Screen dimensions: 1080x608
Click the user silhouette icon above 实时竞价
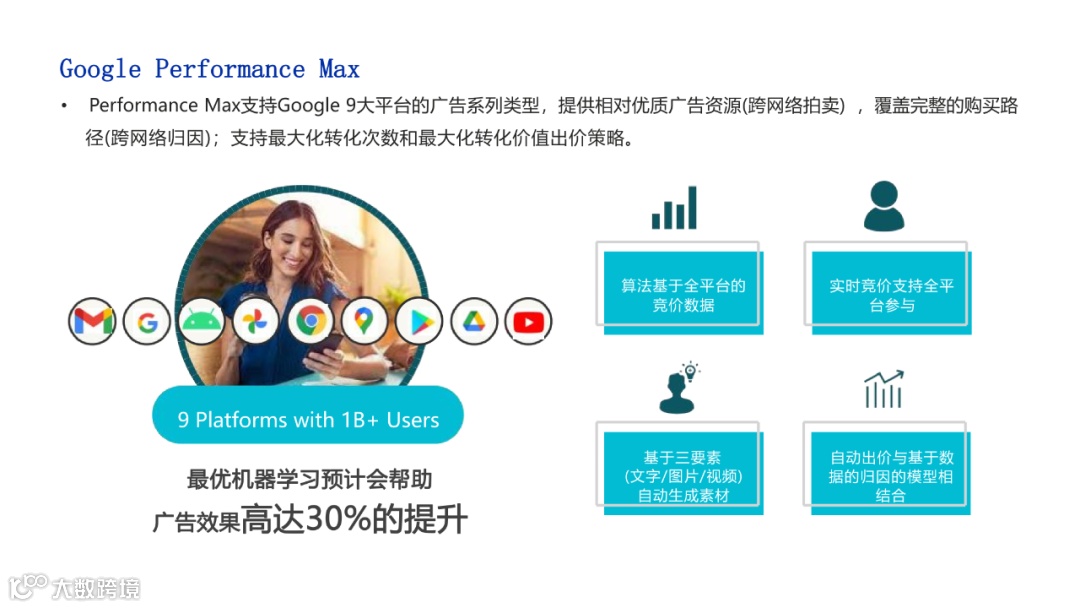click(884, 206)
